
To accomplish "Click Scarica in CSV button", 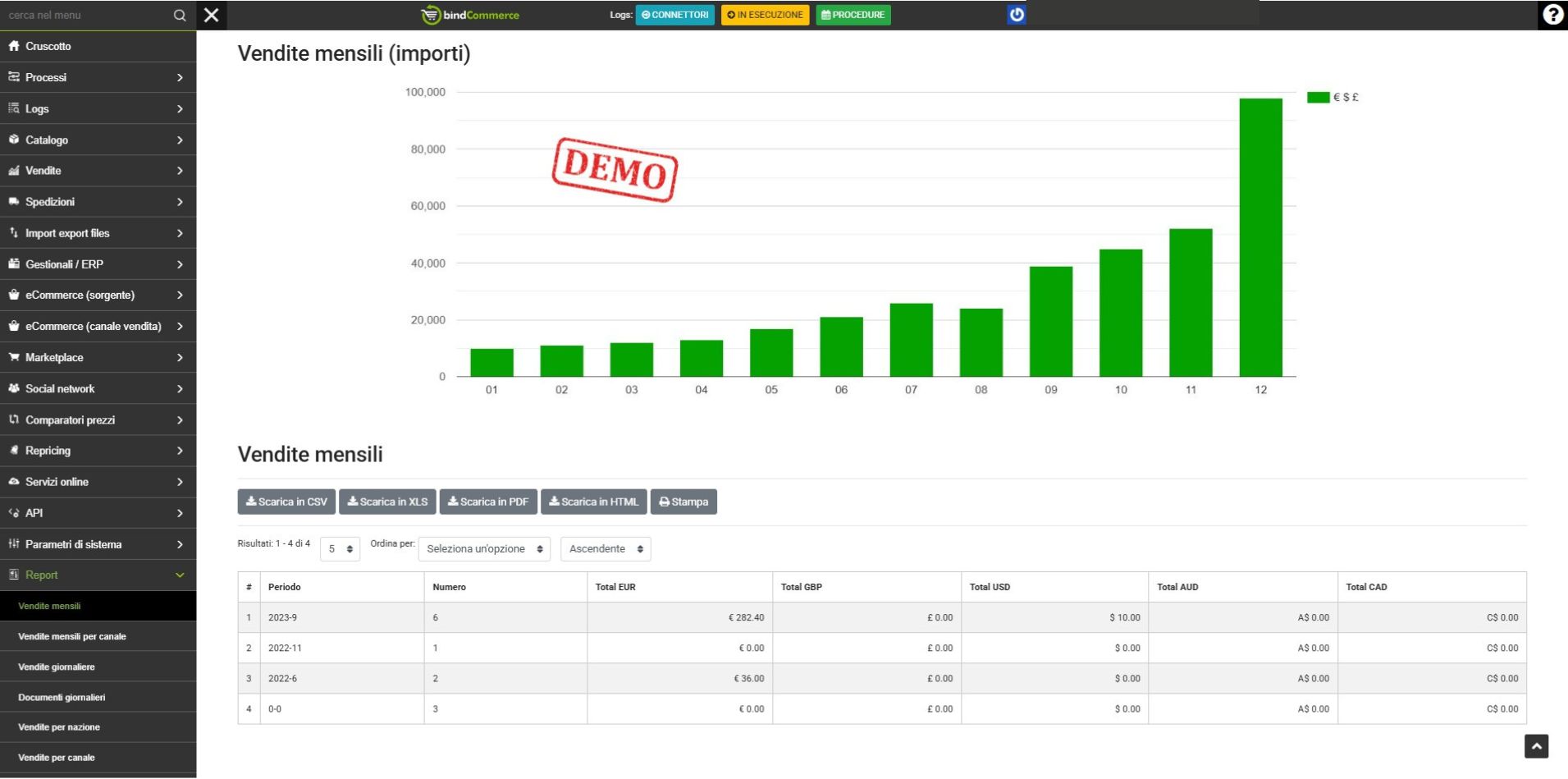I will click(x=286, y=502).
